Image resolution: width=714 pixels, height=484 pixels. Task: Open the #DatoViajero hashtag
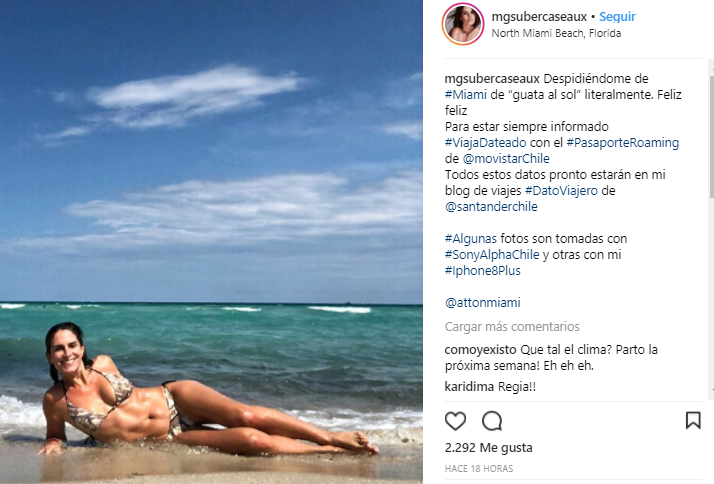pos(561,190)
